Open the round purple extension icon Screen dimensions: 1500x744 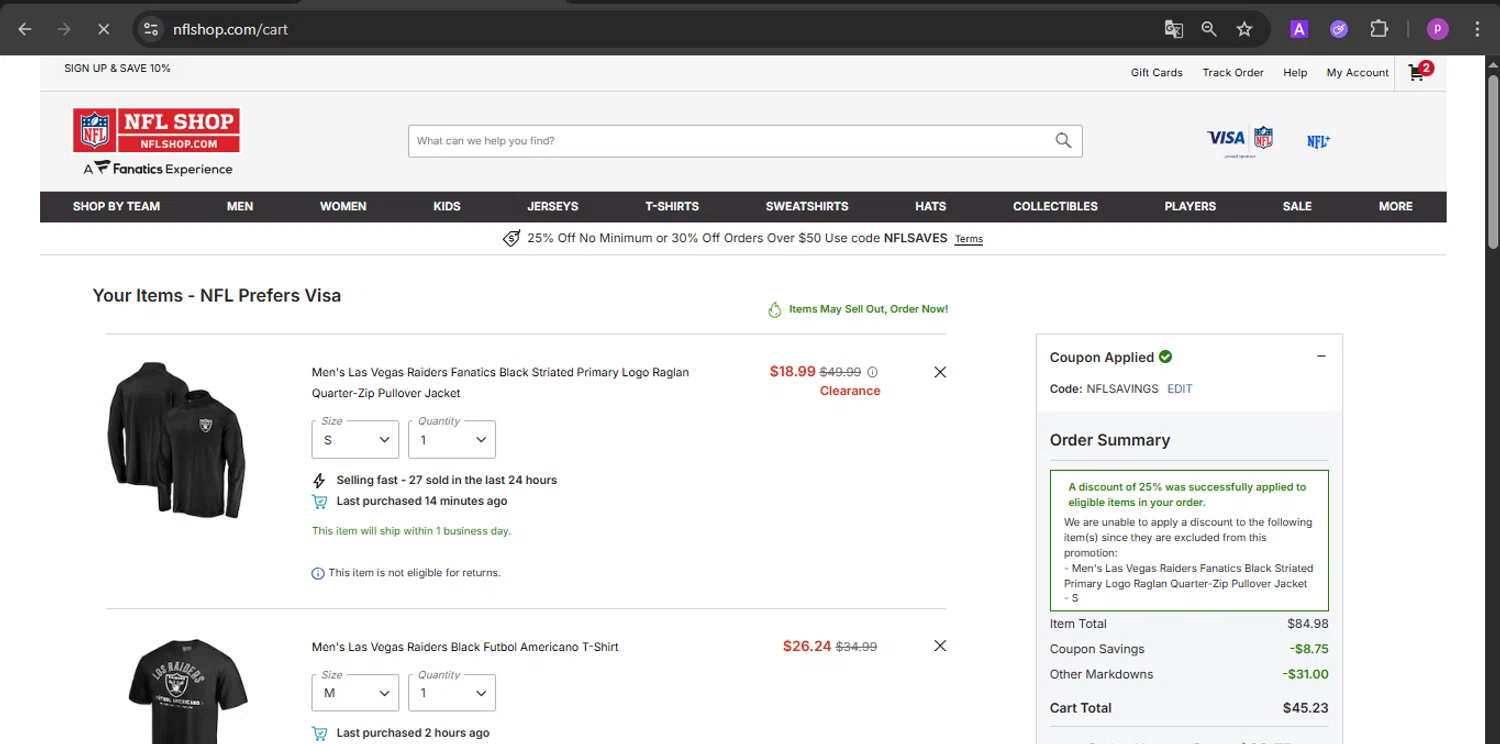[1339, 29]
